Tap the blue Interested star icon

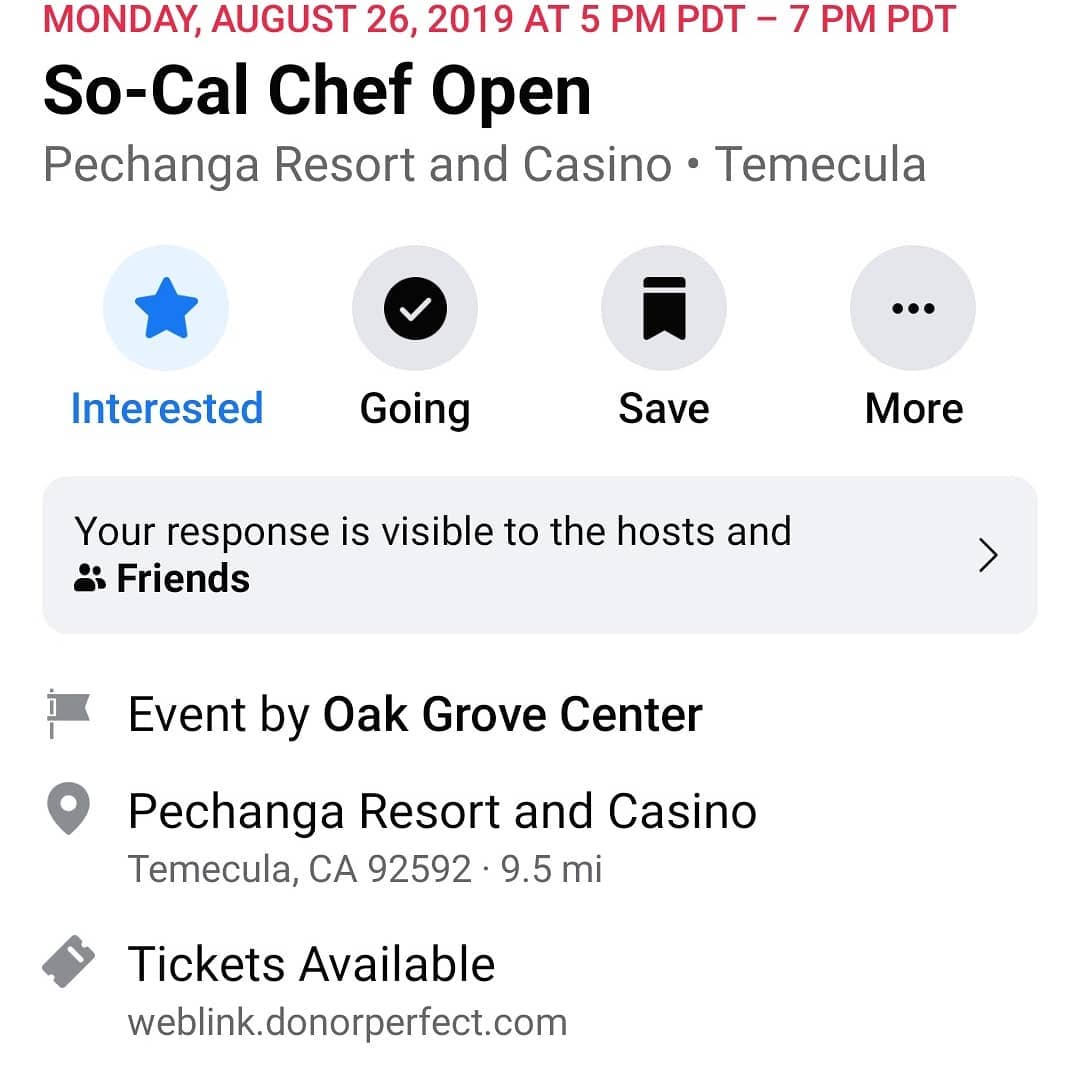pos(166,308)
